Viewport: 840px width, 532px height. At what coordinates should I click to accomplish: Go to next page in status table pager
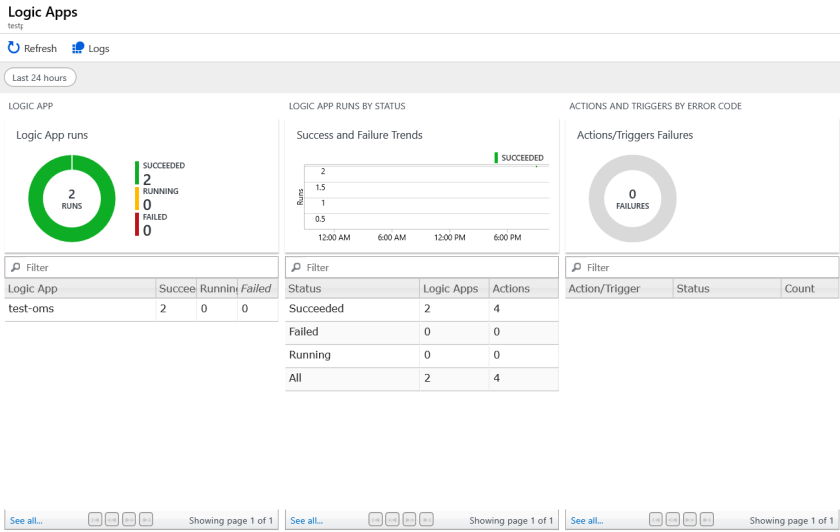point(409,520)
